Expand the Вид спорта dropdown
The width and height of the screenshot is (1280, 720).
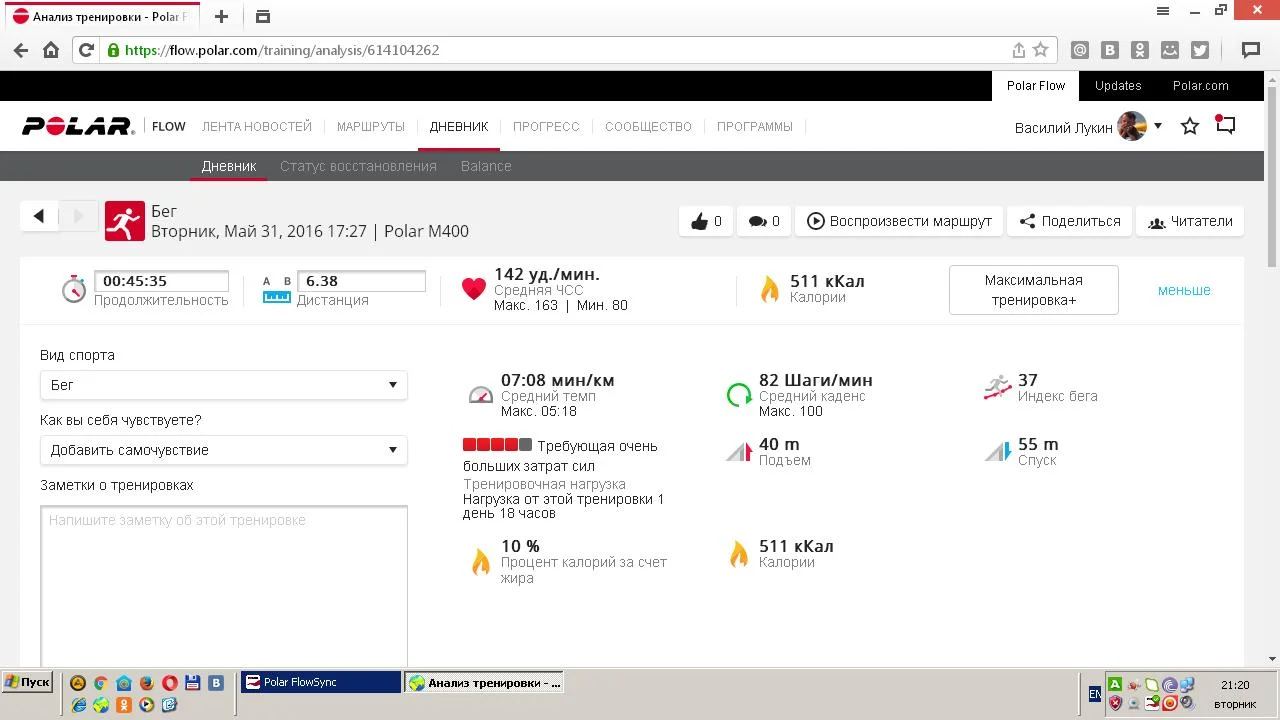click(223, 385)
